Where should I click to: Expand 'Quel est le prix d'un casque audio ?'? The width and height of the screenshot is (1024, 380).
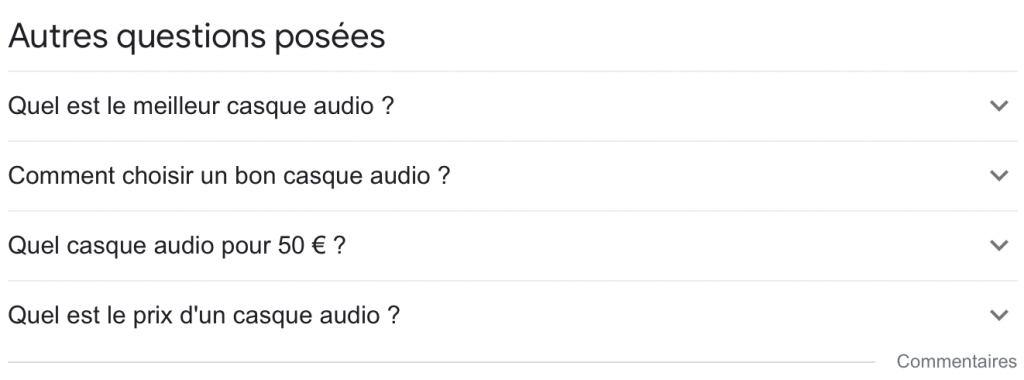(x=513, y=315)
